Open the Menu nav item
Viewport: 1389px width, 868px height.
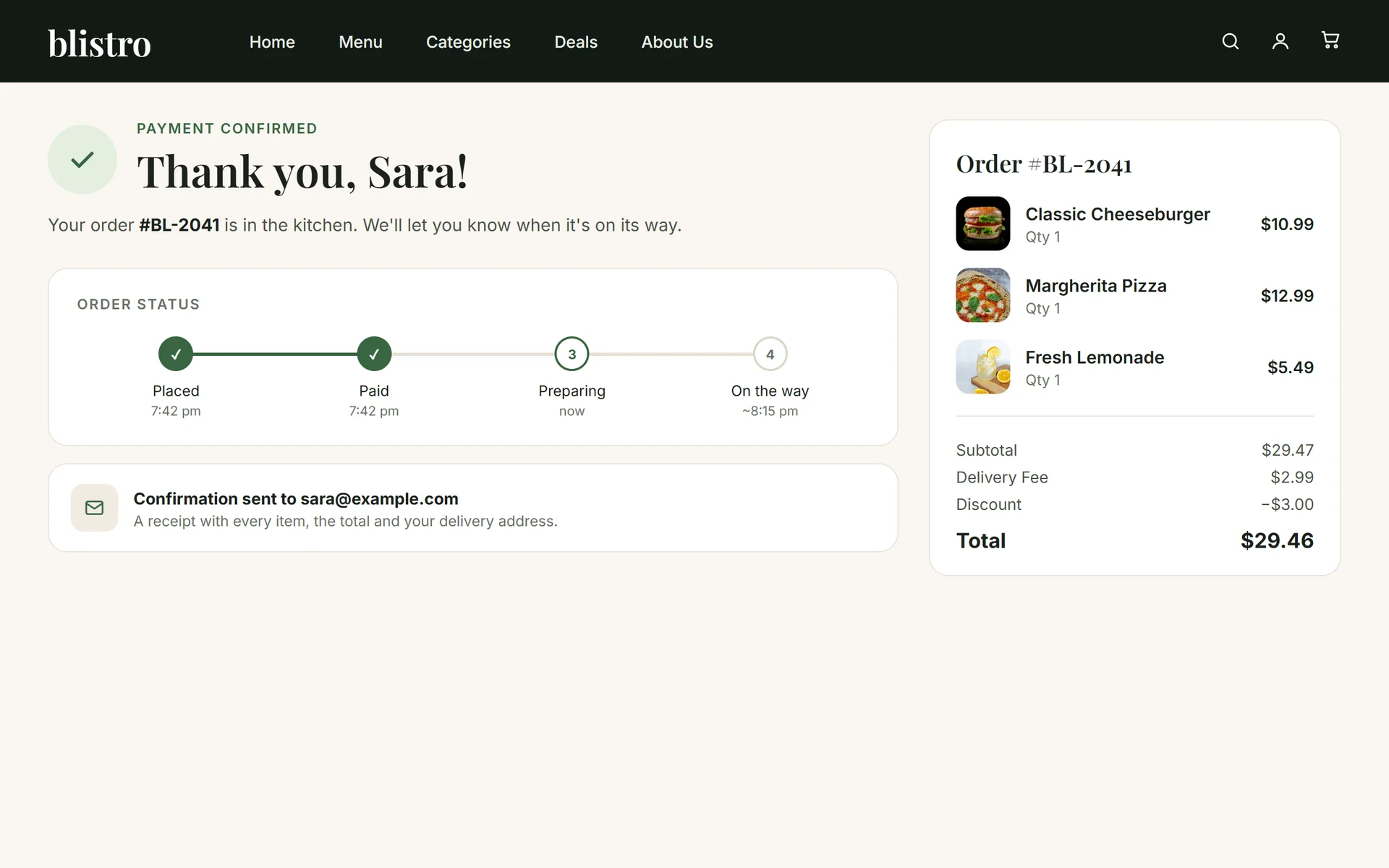tap(360, 42)
